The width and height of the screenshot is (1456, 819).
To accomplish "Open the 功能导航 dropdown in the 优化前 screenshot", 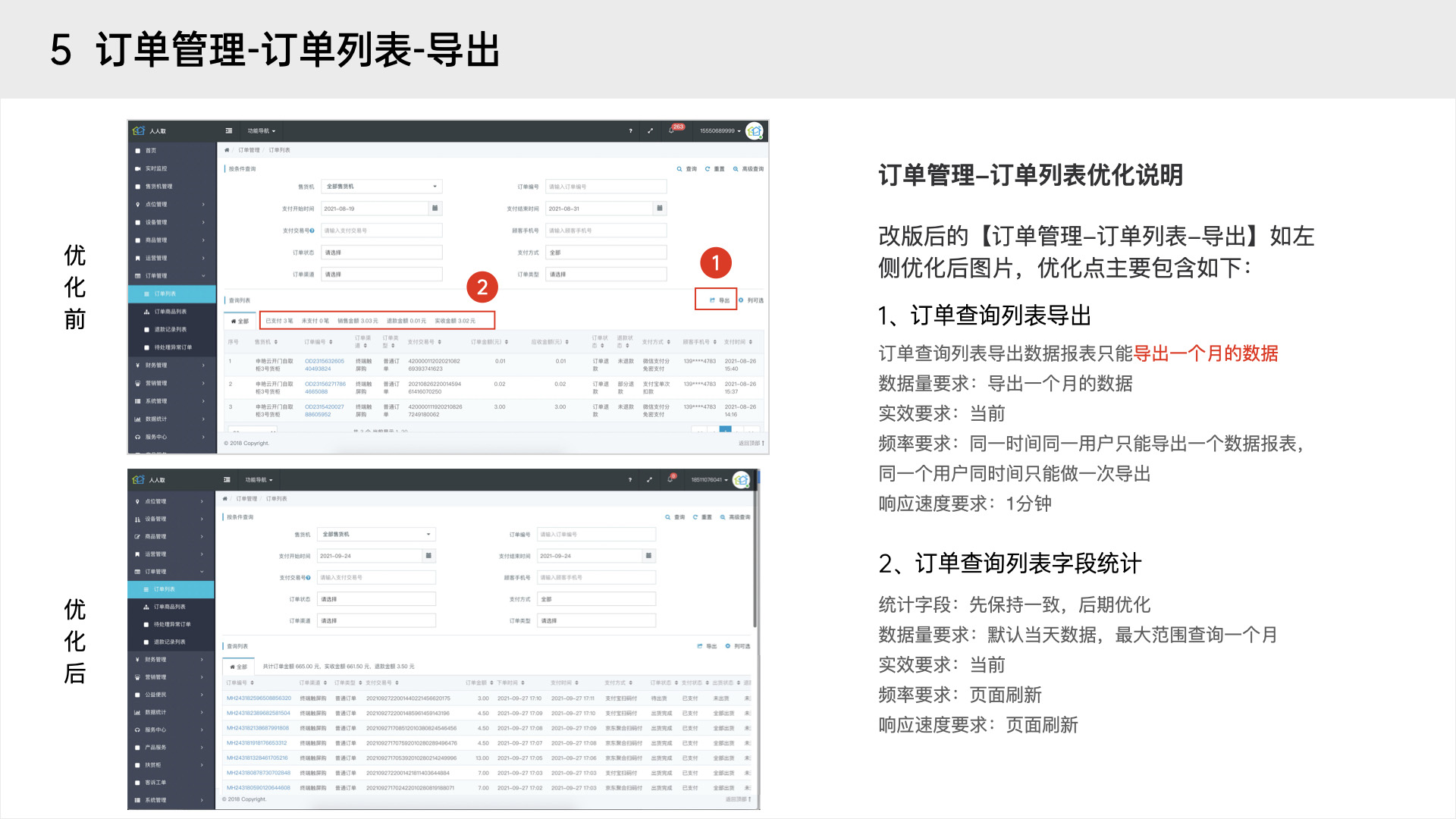I will point(262,131).
